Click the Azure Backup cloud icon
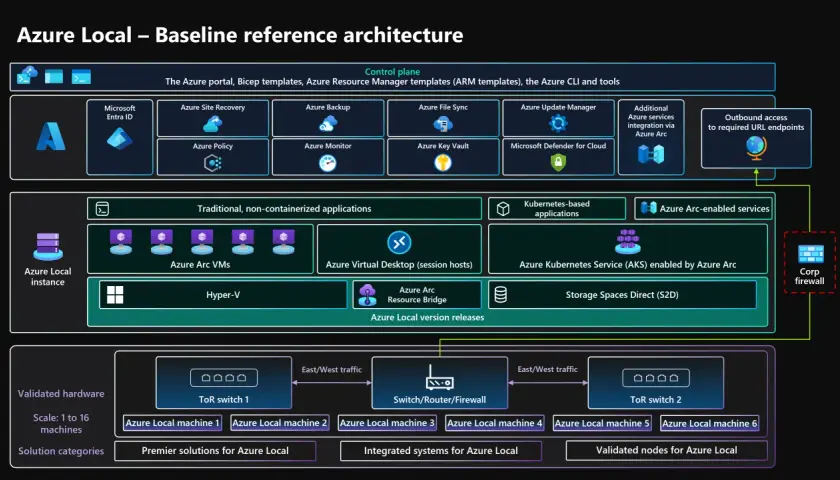840x480 pixels. coord(328,124)
